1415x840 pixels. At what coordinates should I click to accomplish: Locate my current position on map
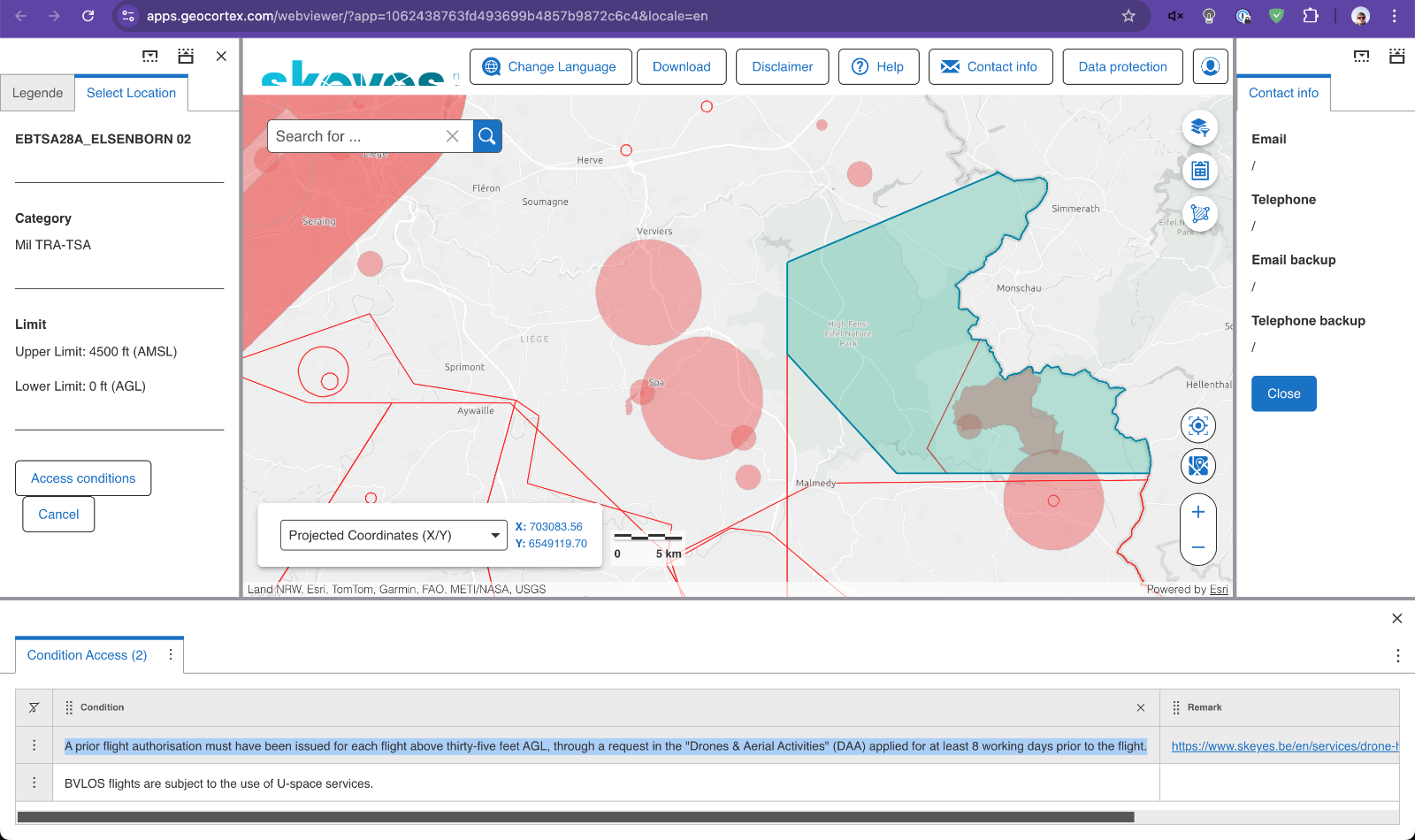coord(1197,426)
